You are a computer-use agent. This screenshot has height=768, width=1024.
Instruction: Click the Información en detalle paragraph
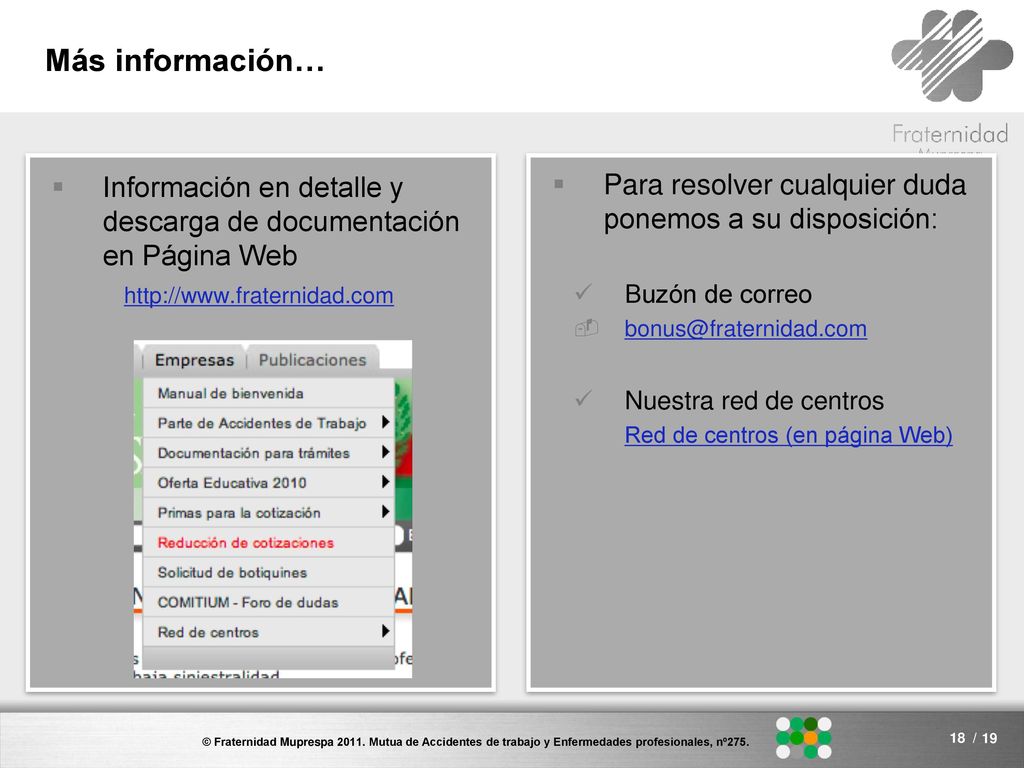tap(281, 221)
